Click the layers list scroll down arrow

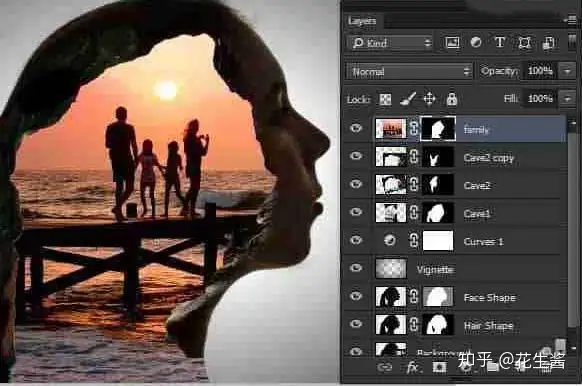[573, 349]
